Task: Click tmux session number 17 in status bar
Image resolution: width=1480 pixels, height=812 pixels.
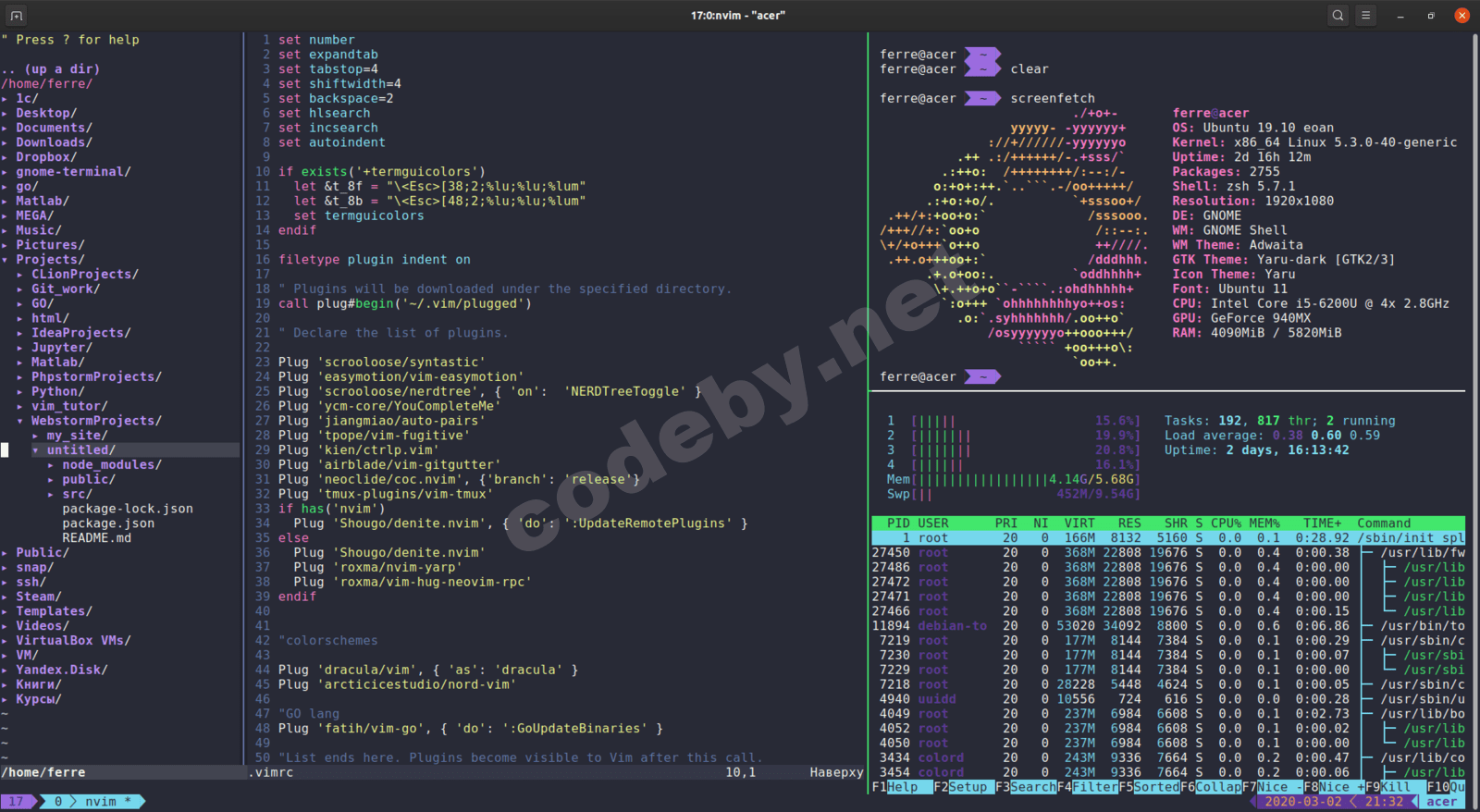Action: pyautogui.click(x=16, y=802)
